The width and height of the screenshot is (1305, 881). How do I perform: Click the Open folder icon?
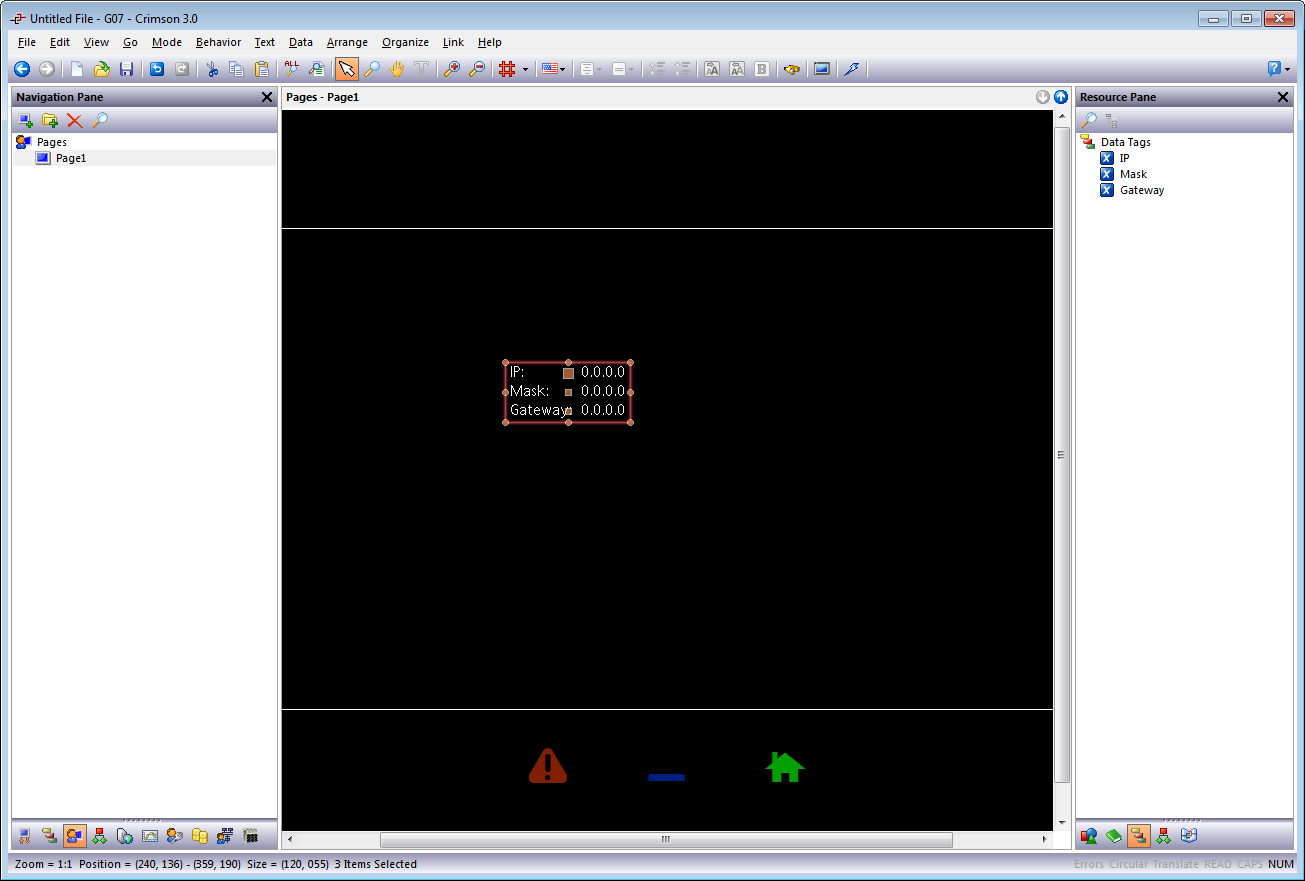tap(101, 69)
